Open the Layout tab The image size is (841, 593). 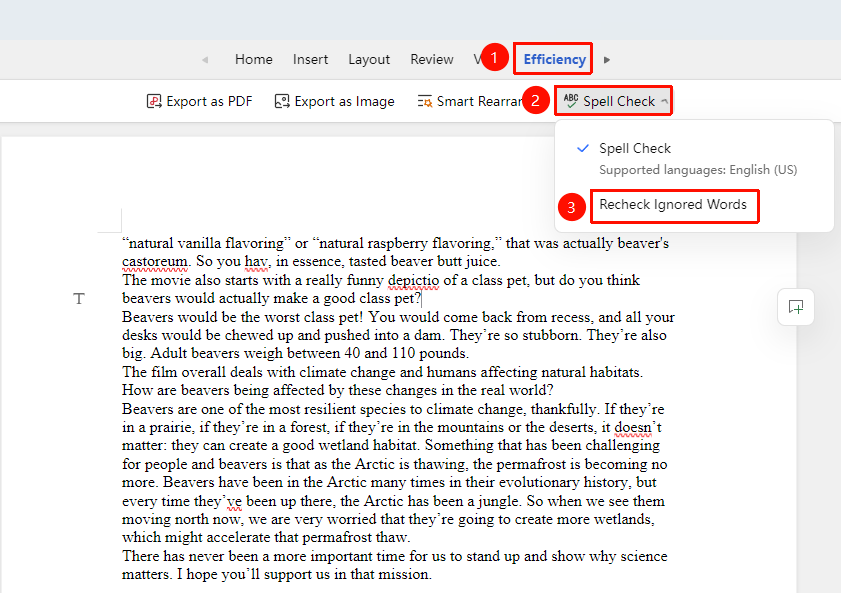368,60
